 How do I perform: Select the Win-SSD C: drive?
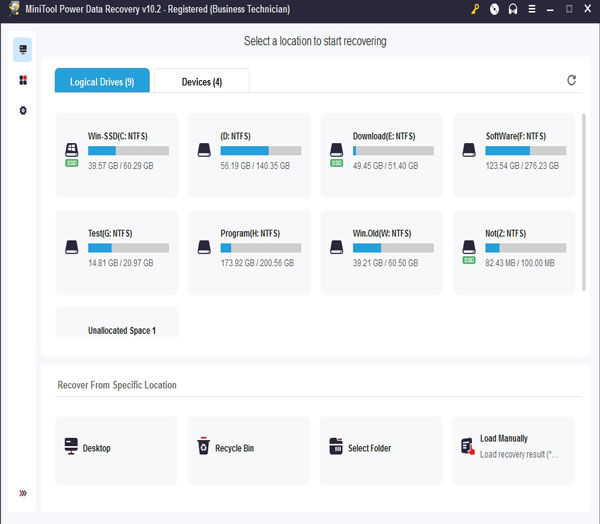[117, 155]
